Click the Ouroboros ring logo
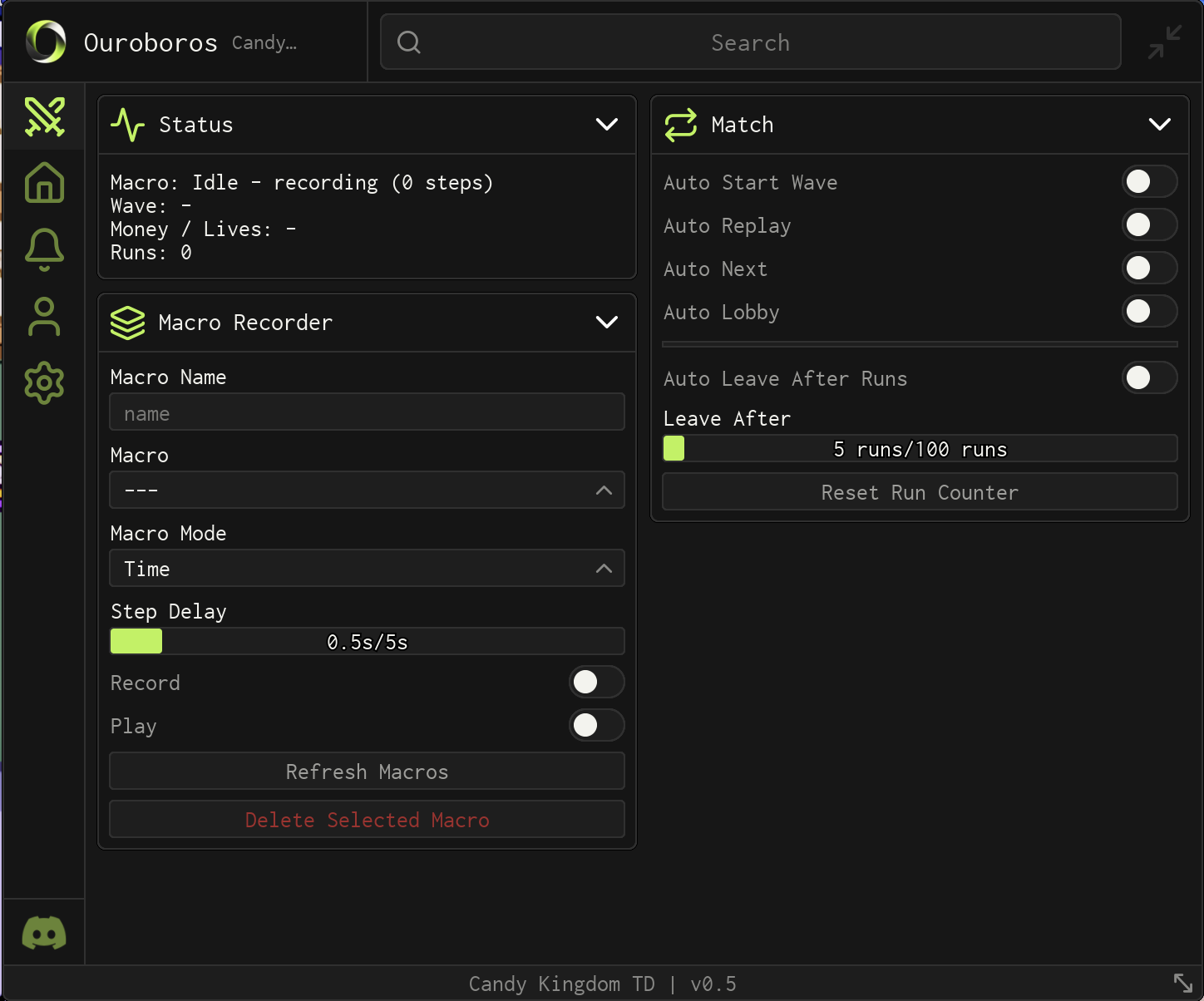The width and height of the screenshot is (1204, 1001). coord(46,42)
